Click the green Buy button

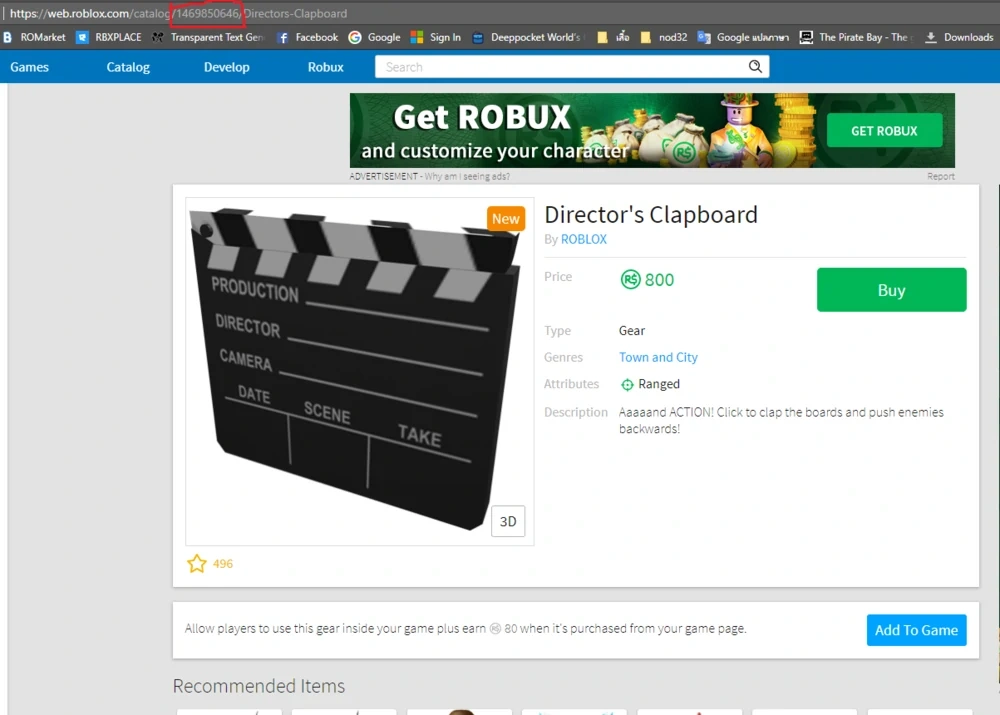[892, 290]
